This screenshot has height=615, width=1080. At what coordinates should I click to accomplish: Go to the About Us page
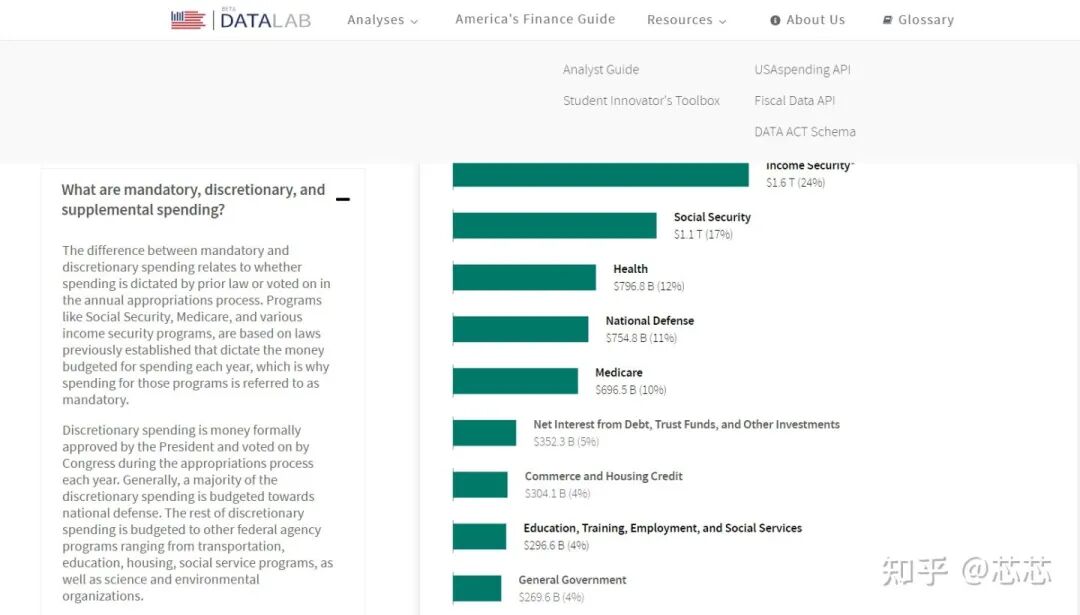815,20
